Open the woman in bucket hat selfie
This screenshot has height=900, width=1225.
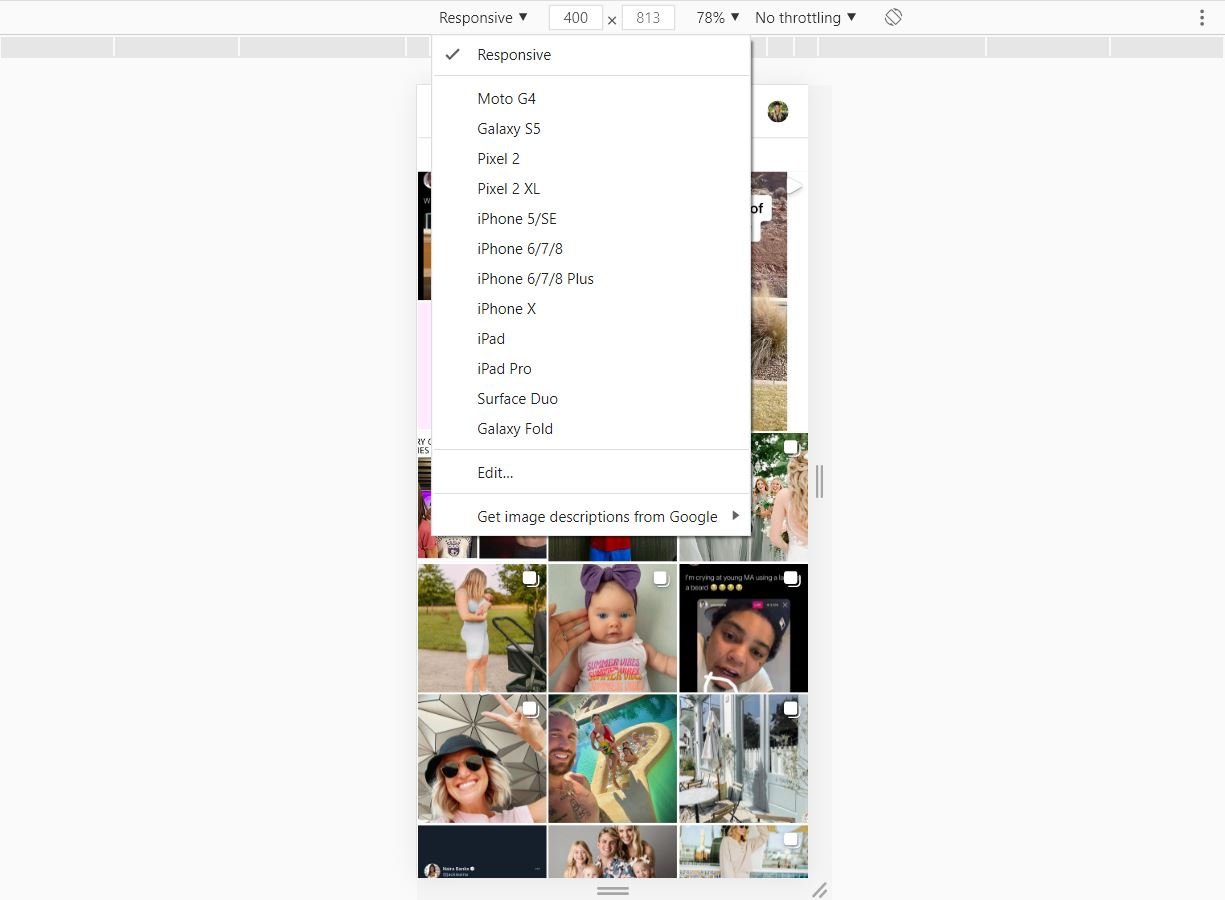482,759
